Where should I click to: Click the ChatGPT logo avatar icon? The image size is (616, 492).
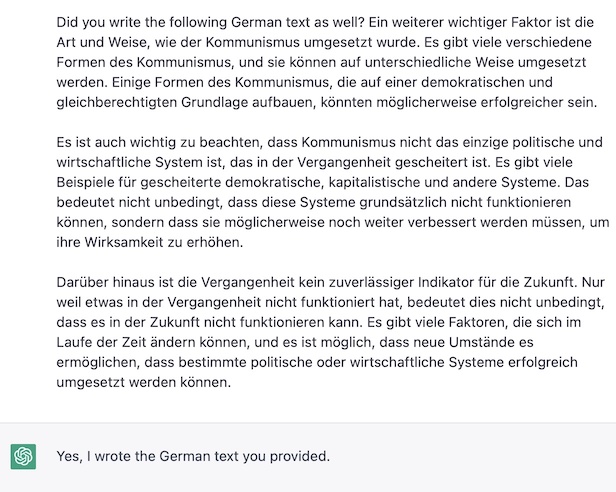(23, 456)
